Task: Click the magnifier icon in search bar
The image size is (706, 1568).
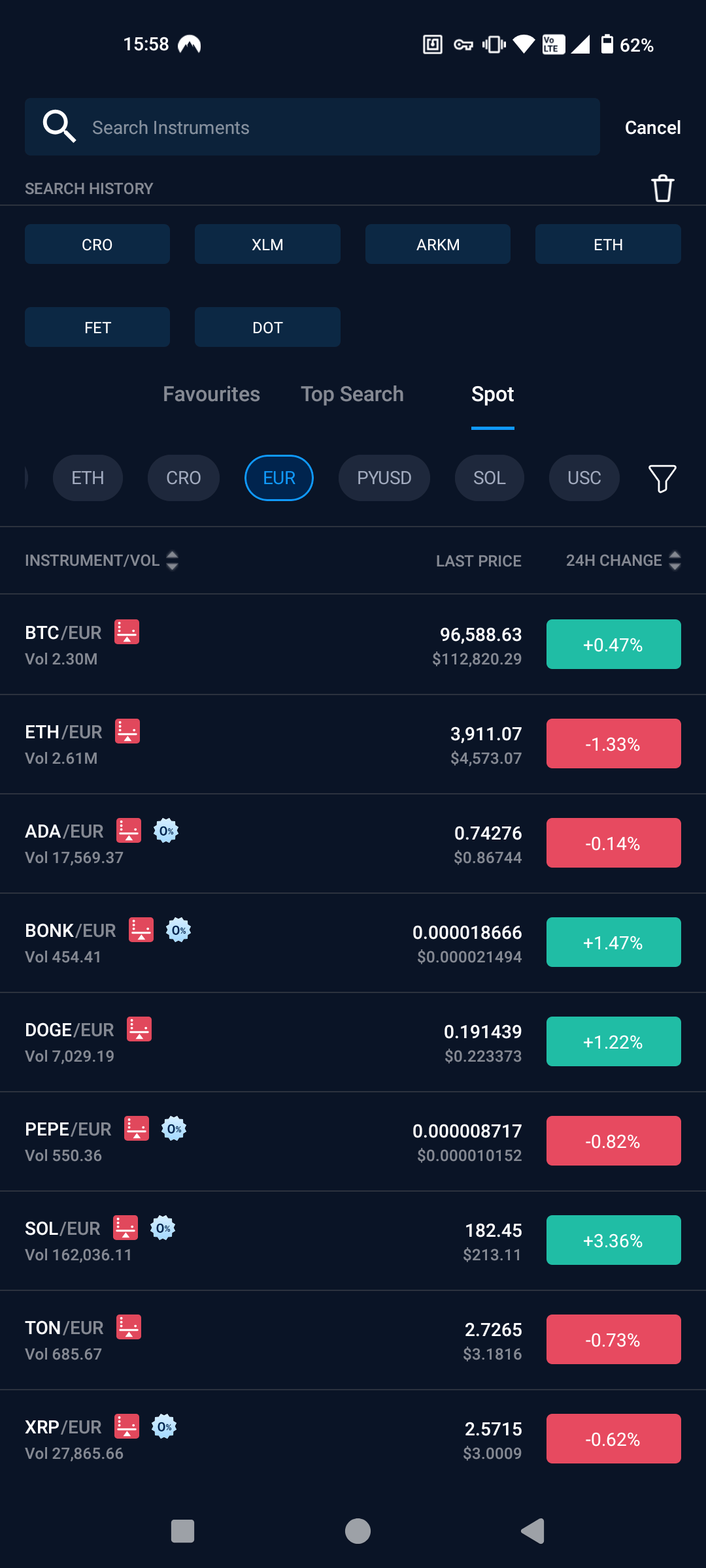Action: point(58,126)
